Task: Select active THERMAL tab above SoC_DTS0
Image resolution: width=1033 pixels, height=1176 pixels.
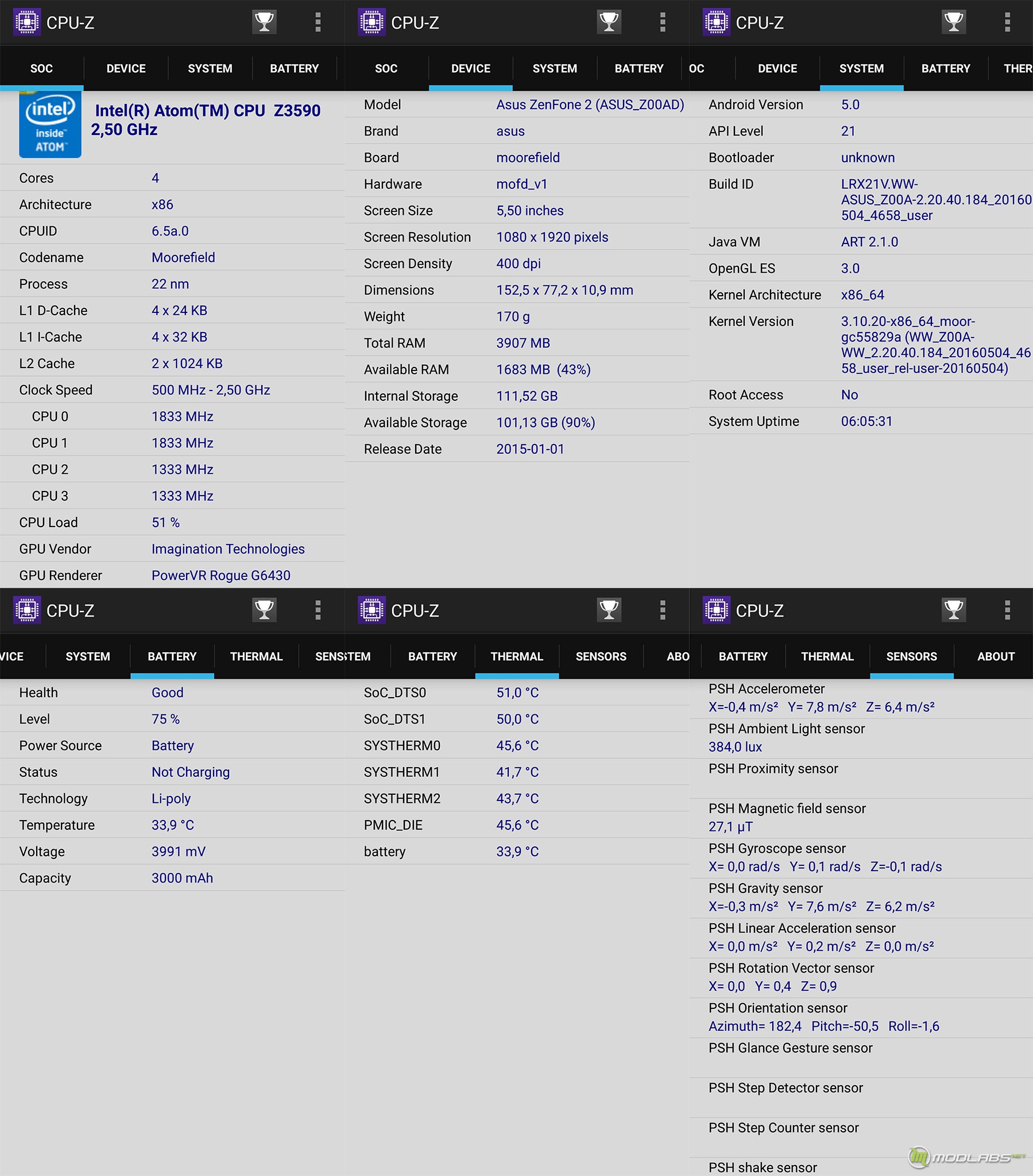Action: point(517,656)
